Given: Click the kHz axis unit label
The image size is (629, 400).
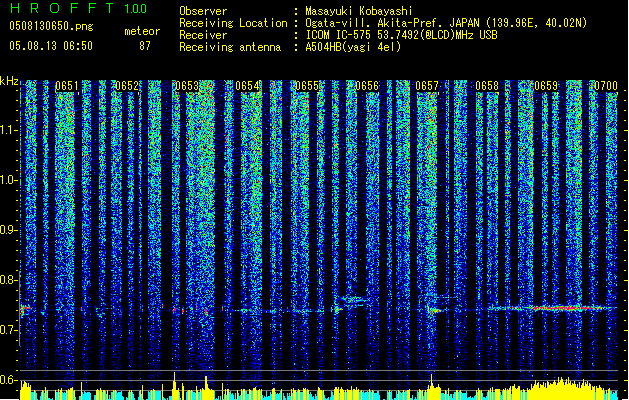Looking at the screenshot, I should tap(9, 81).
